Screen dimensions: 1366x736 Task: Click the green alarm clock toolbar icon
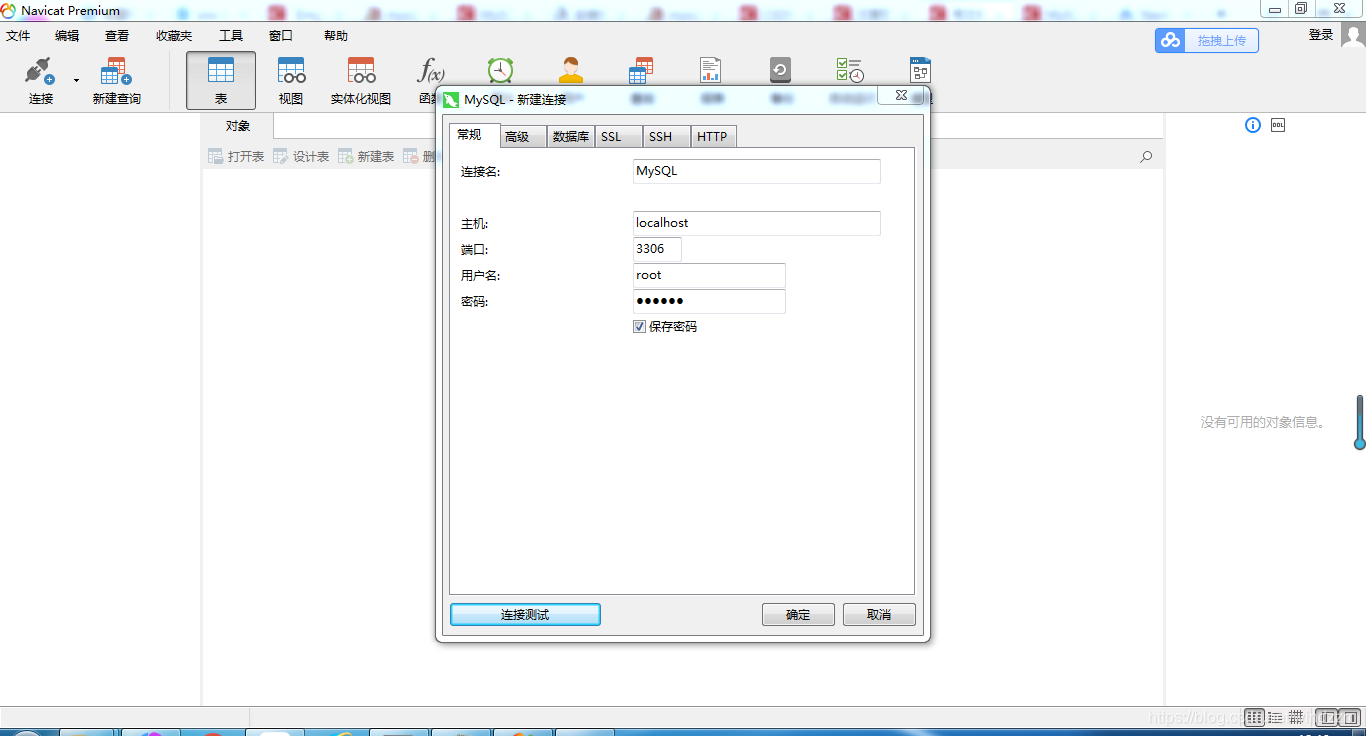pyautogui.click(x=500, y=70)
